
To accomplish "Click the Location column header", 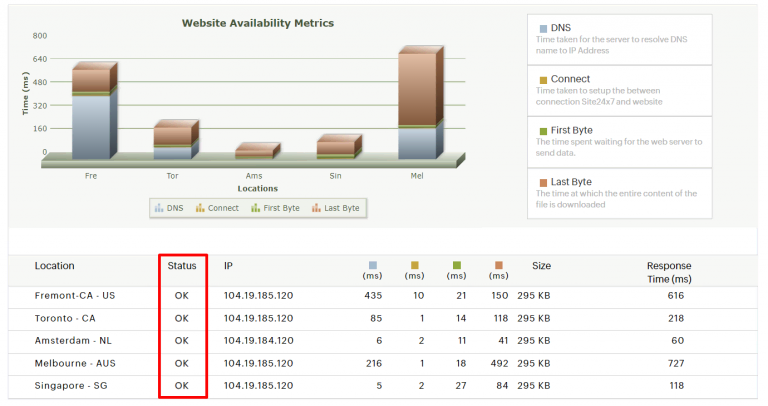I will click(x=54, y=266).
